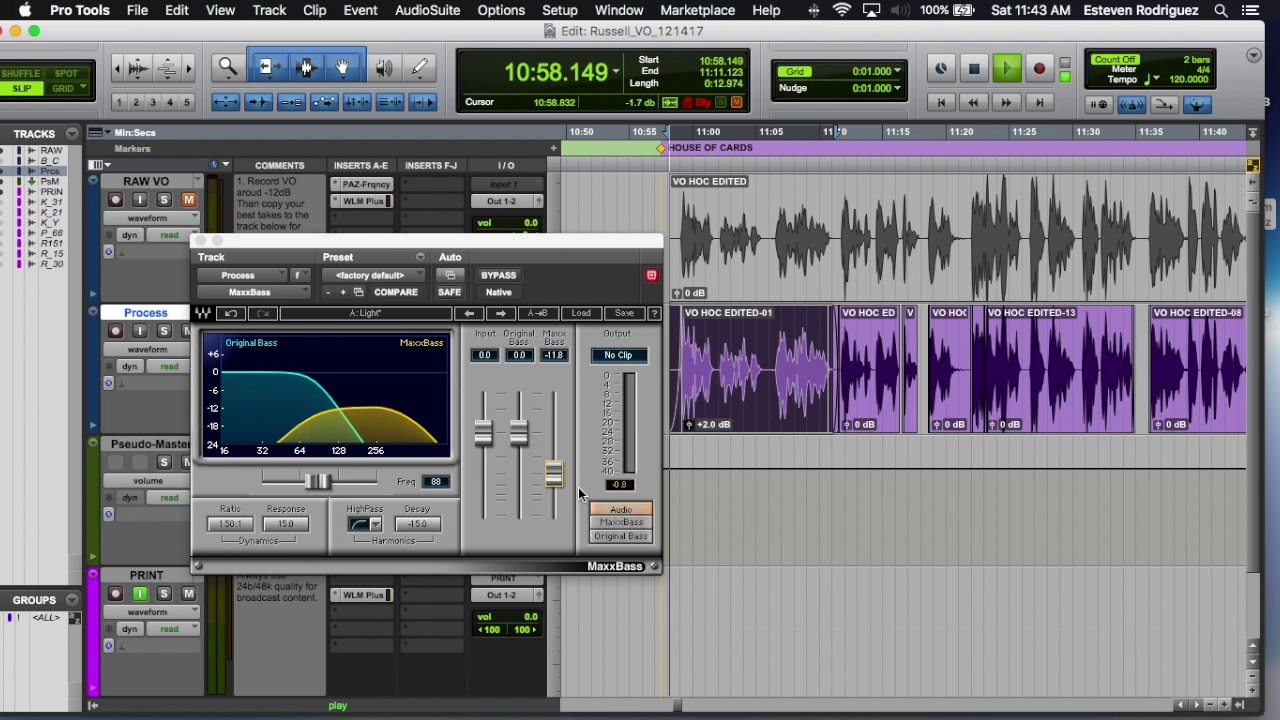Select Original Bass monitor mode
The width and height of the screenshot is (1280, 720).
(x=621, y=537)
